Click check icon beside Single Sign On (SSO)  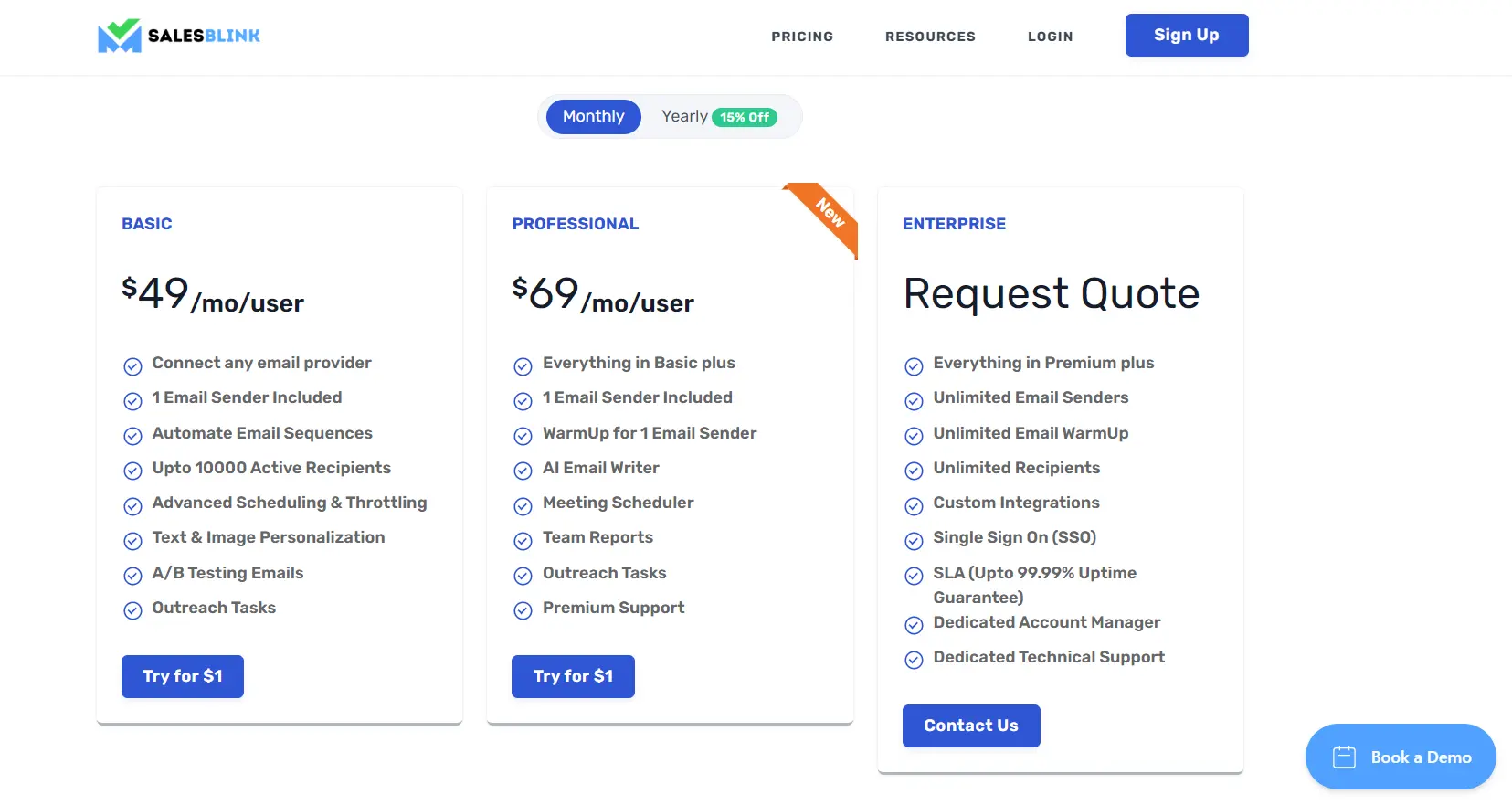point(914,541)
